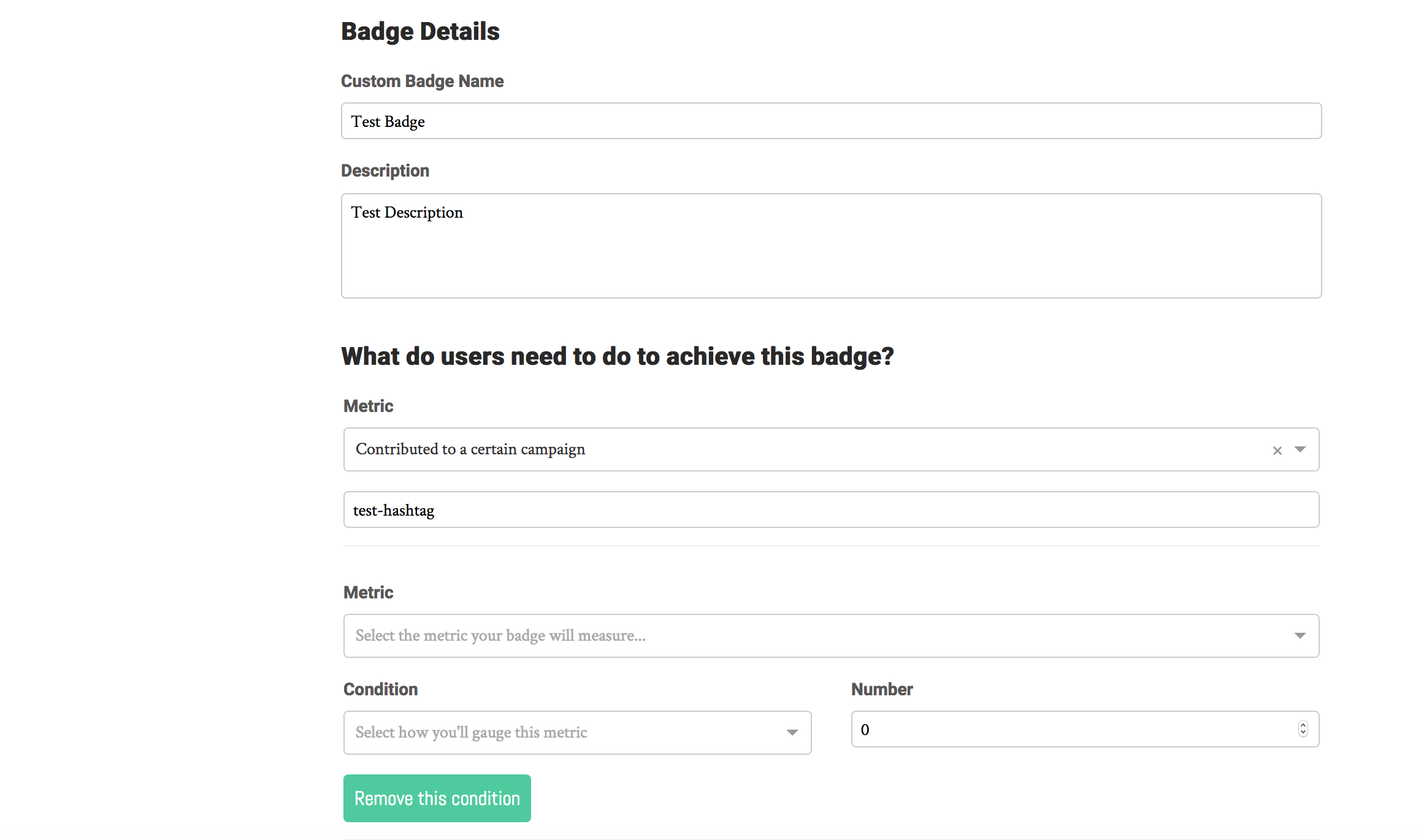Focus the Custom Badge Name field
The width and height of the screenshot is (1424, 840).
[x=832, y=121]
